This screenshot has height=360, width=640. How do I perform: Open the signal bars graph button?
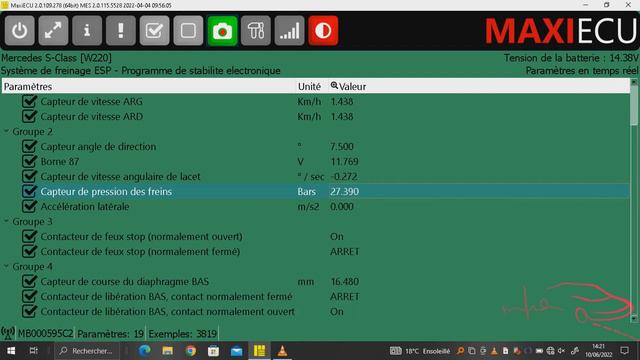click(289, 31)
